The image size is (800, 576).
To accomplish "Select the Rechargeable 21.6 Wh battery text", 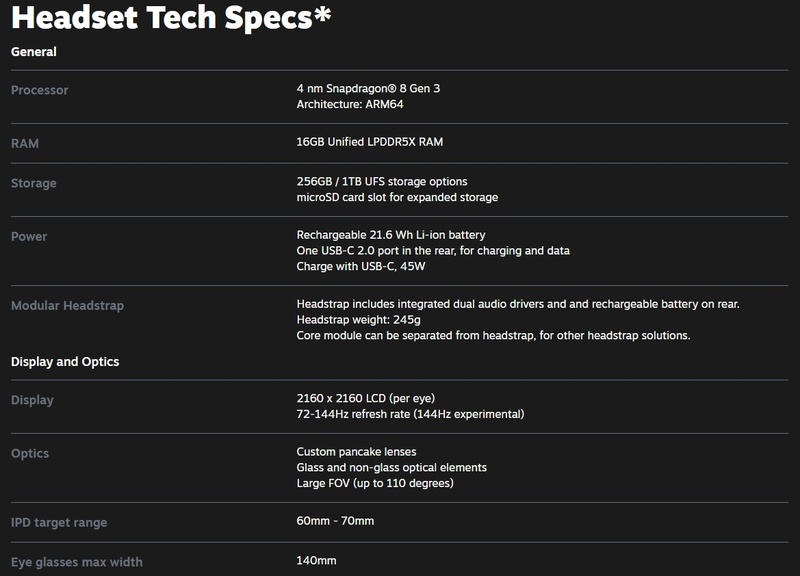I will [x=391, y=235].
